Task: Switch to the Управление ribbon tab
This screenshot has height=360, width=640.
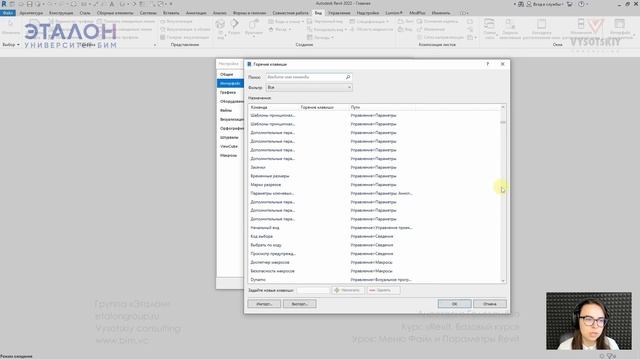Action: tap(339, 13)
